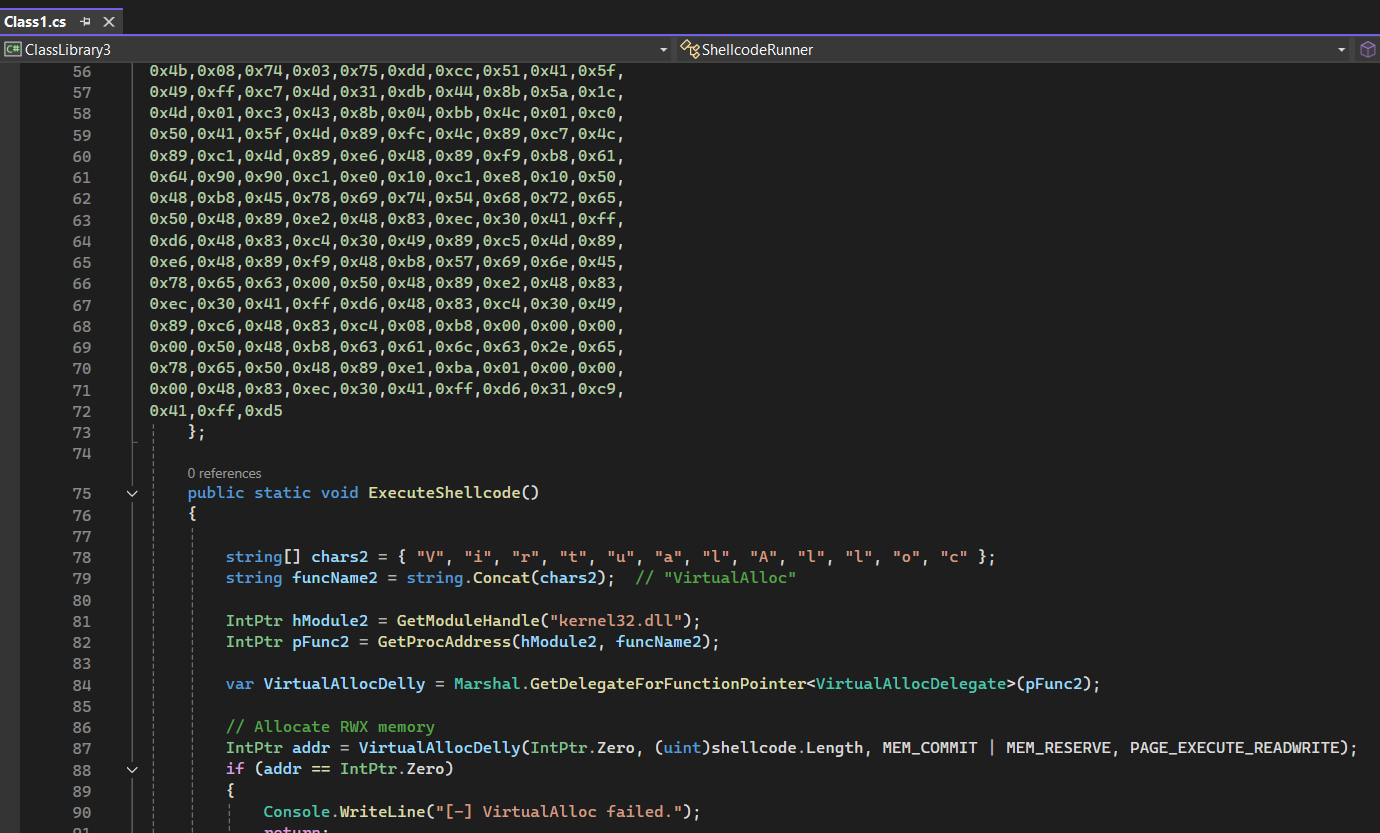The height and width of the screenshot is (833, 1380).
Task: Click the "if" keyword on line 88
Action: [235, 769]
